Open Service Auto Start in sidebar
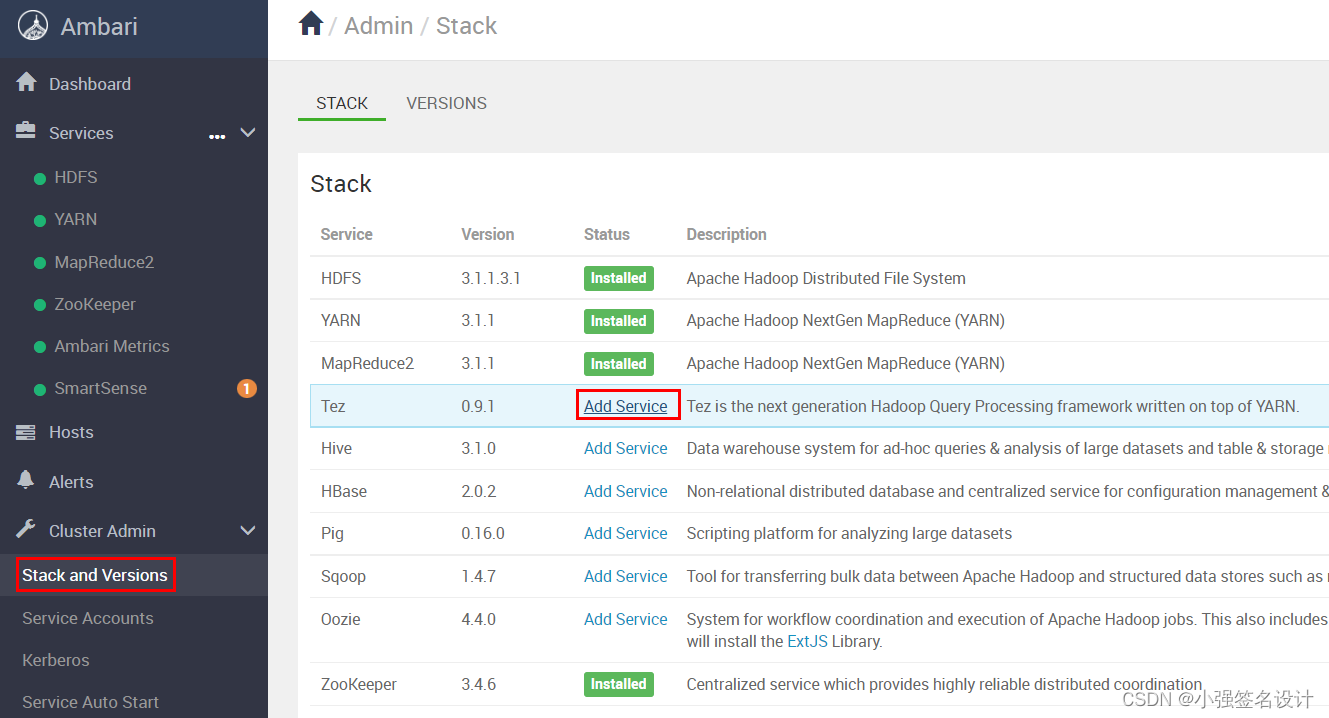Image resolution: width=1329 pixels, height=718 pixels. (x=91, y=702)
